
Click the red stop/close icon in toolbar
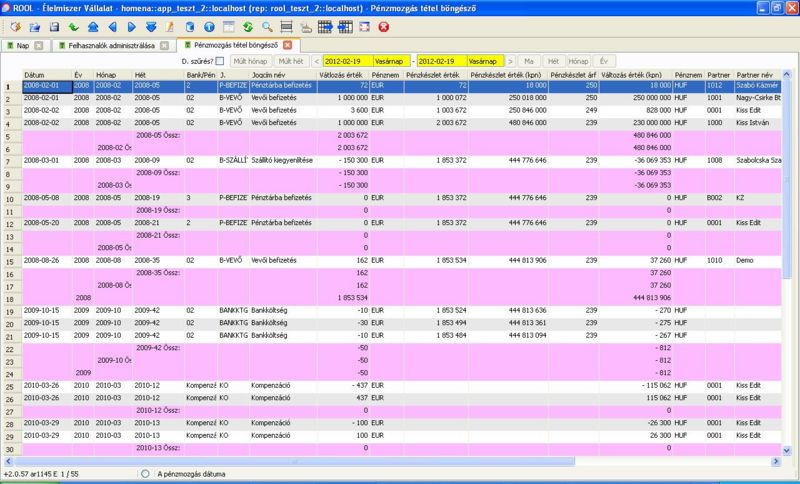click(383, 26)
